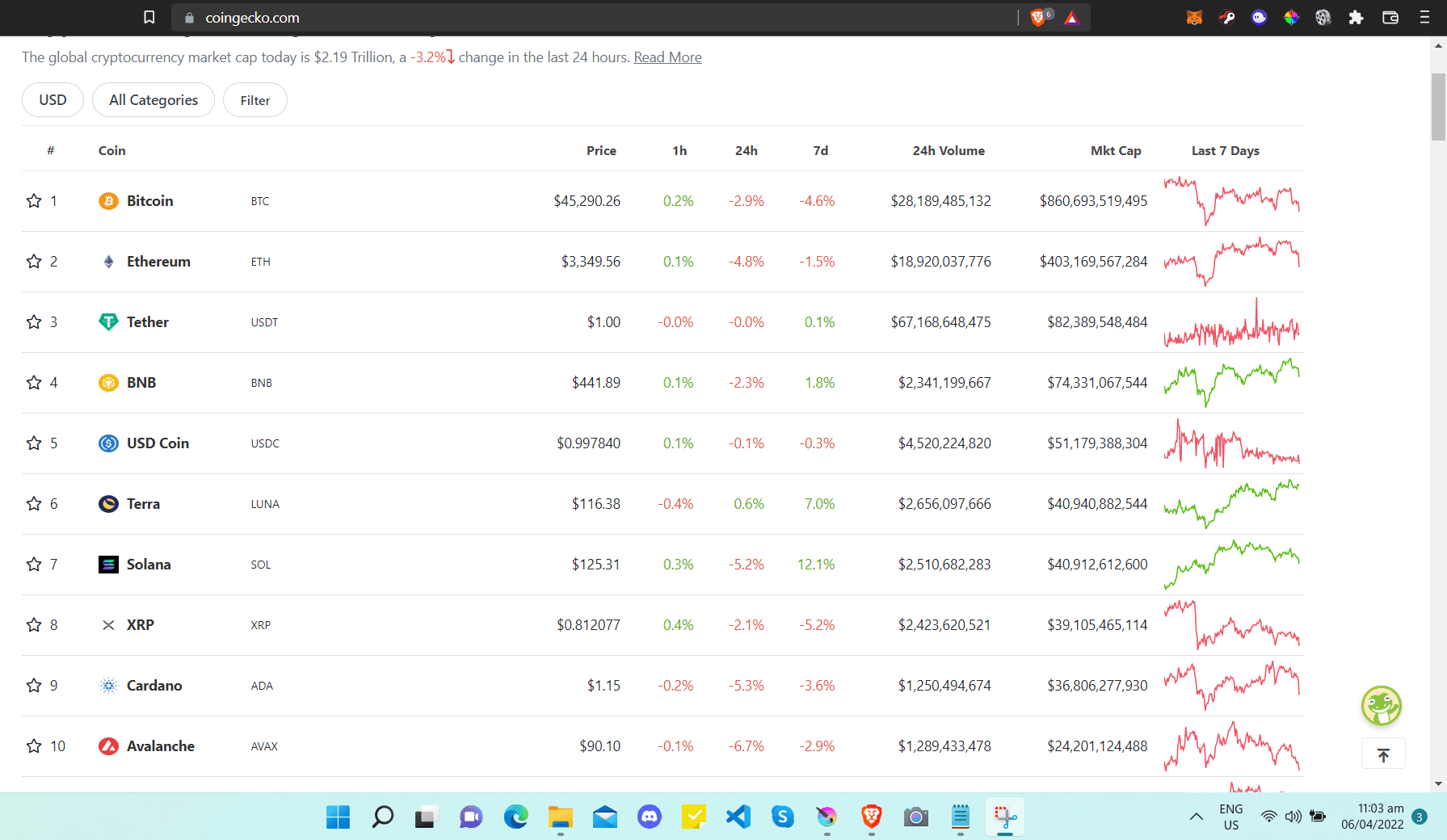Favorite Avalanche with its star icon
The width and height of the screenshot is (1447, 840).
click(34, 746)
